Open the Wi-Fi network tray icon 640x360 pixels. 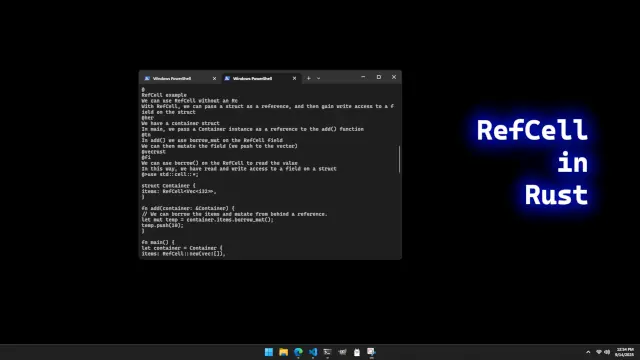point(599,352)
